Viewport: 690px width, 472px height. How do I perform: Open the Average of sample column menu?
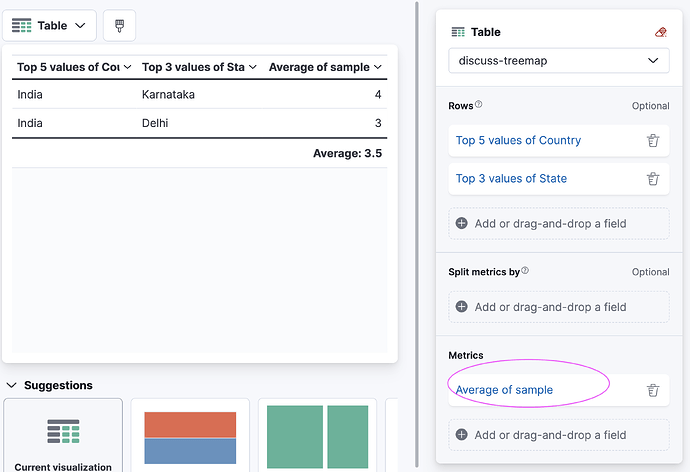tap(377, 67)
